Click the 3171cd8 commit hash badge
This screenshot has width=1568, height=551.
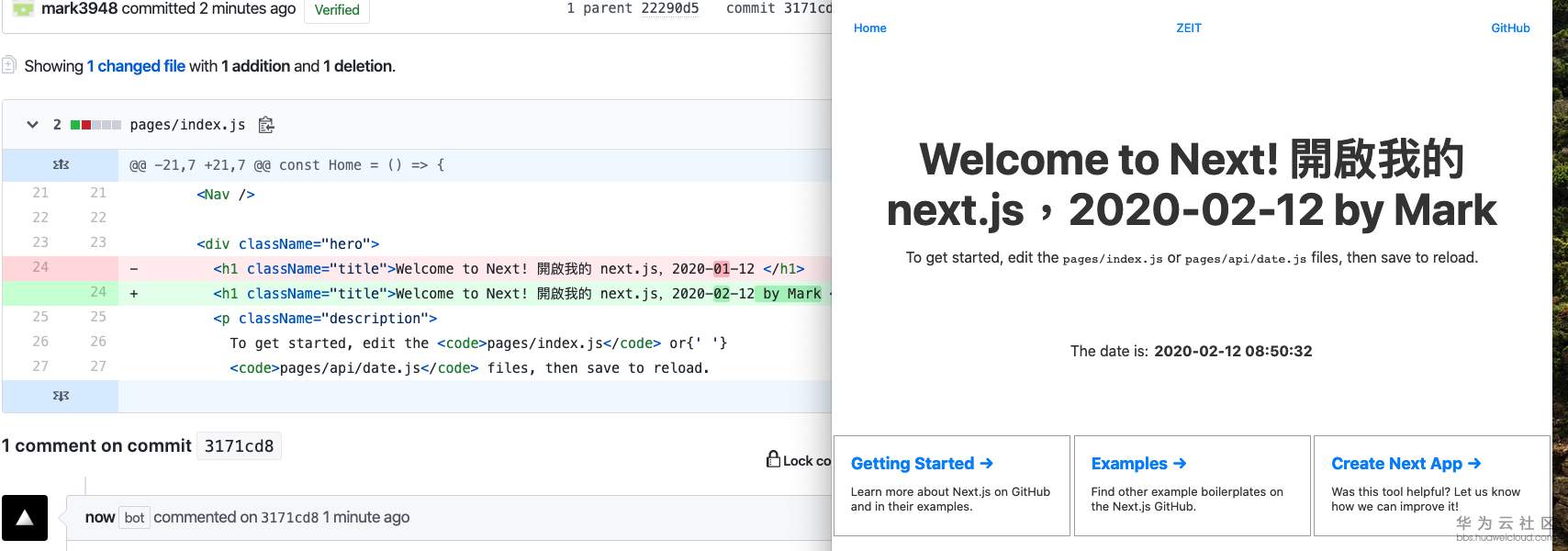pos(239,445)
